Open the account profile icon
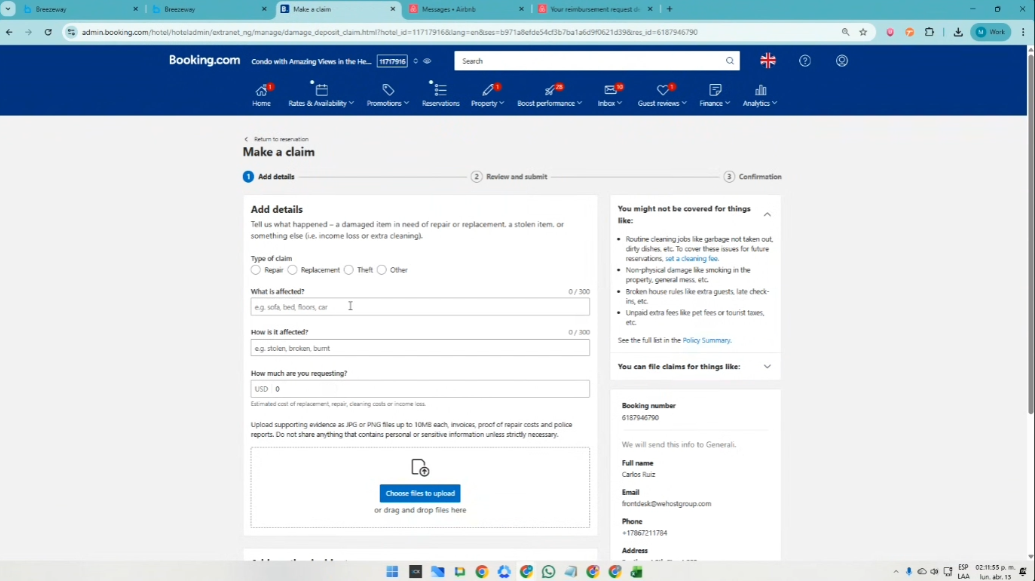This screenshot has width=1035, height=581. click(x=842, y=61)
